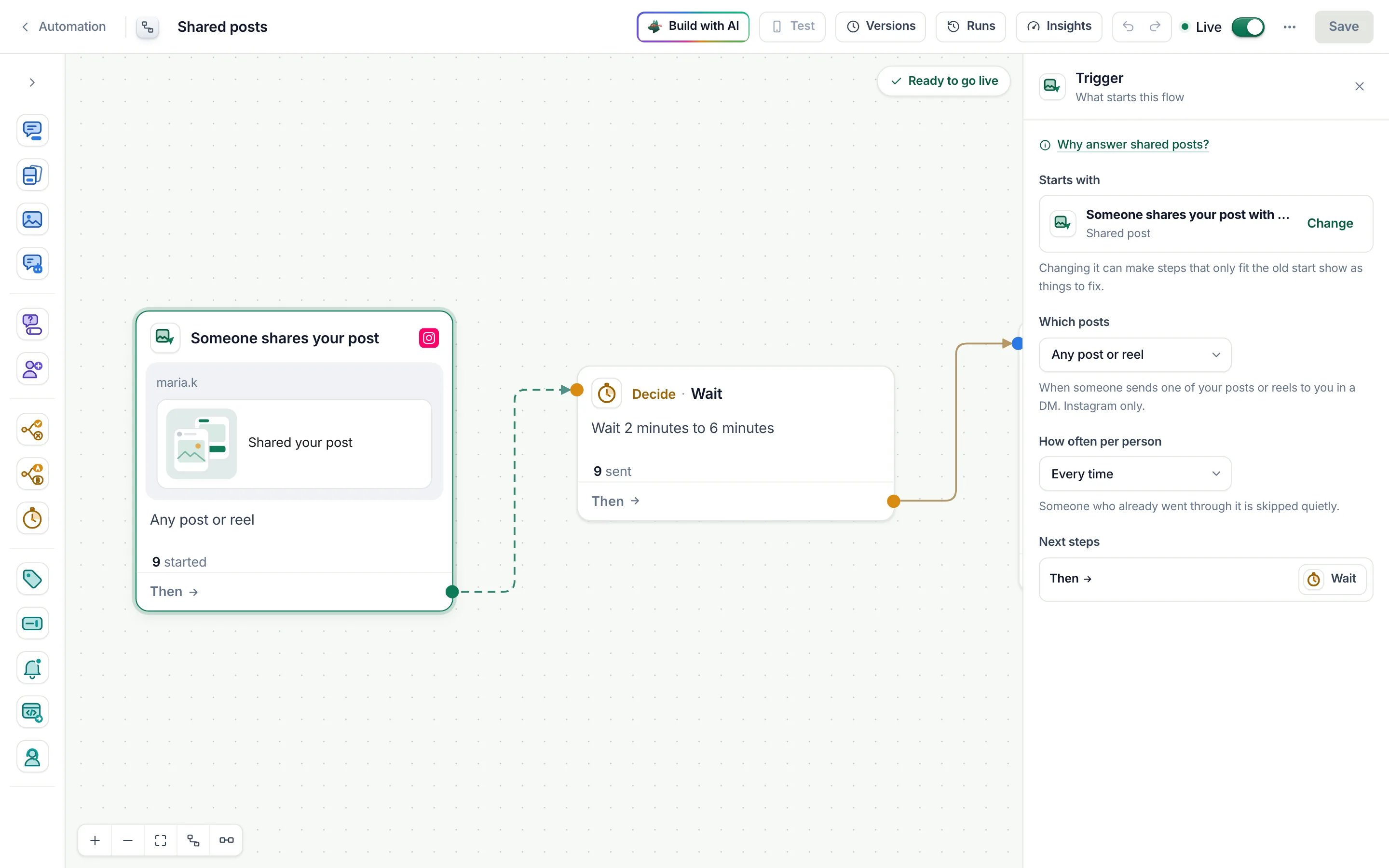1389x868 pixels.
Task: Toggle the Live switch off
Action: 1248,27
